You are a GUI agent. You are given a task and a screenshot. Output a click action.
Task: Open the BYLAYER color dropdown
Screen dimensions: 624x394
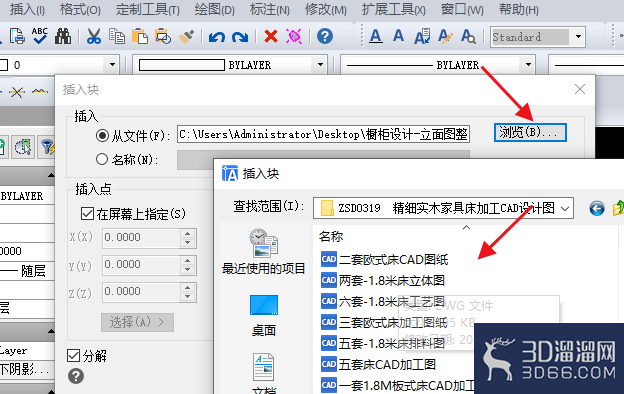point(320,64)
